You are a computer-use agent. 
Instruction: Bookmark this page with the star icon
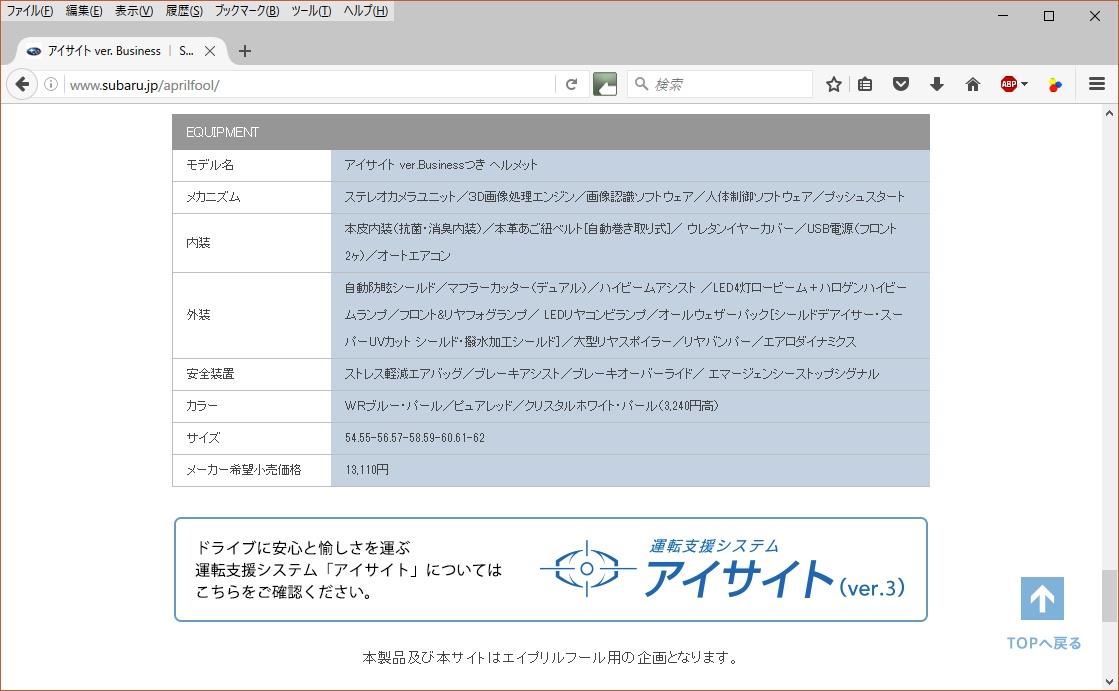[834, 84]
